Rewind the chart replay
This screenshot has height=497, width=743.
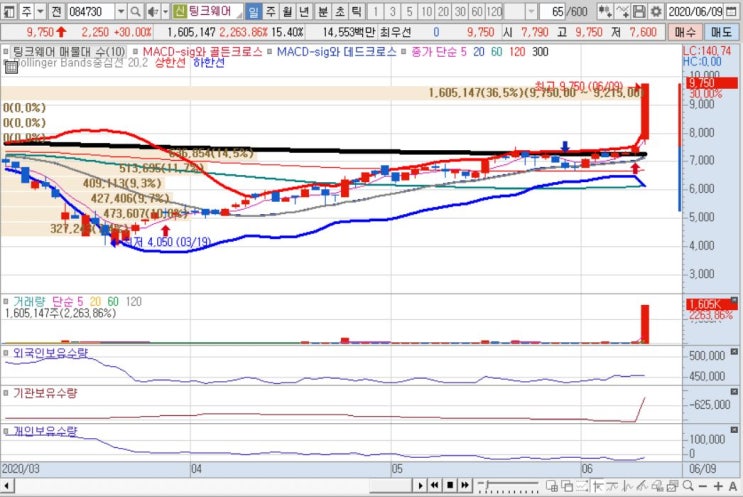tap(435, 485)
